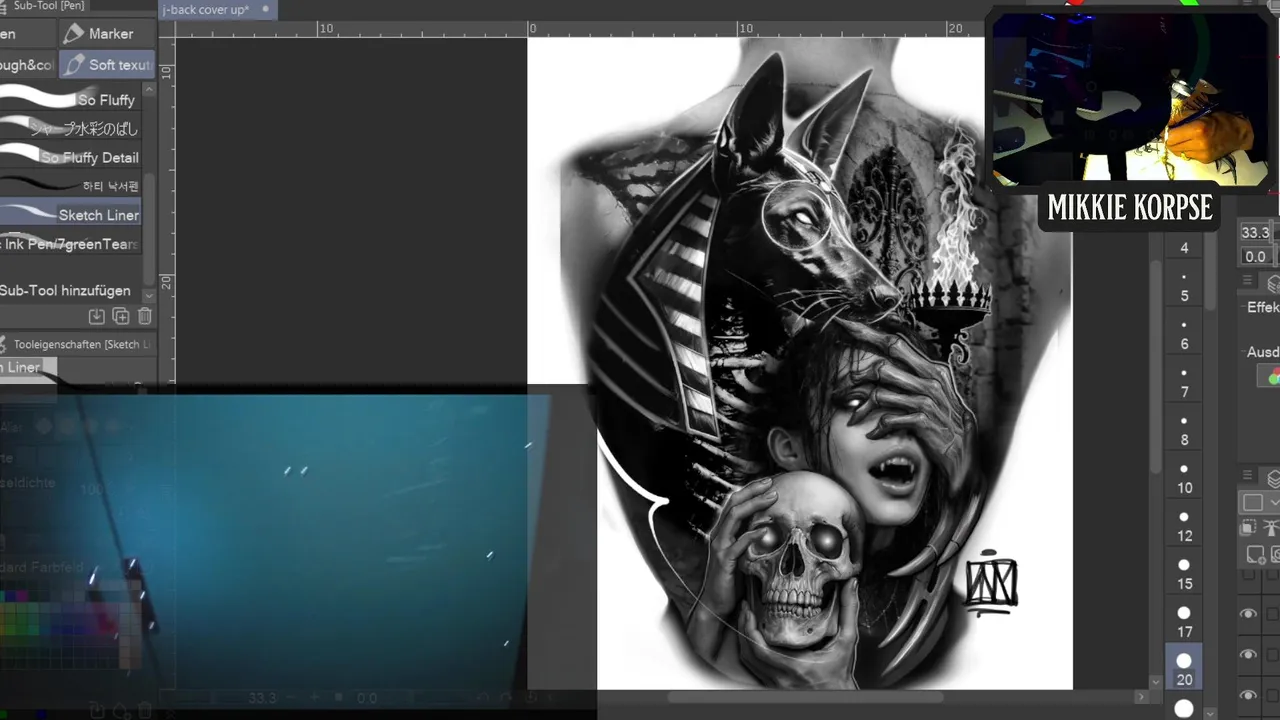Click the 33.3 zoom value field
The height and width of the screenshot is (720, 1280).
(1255, 233)
